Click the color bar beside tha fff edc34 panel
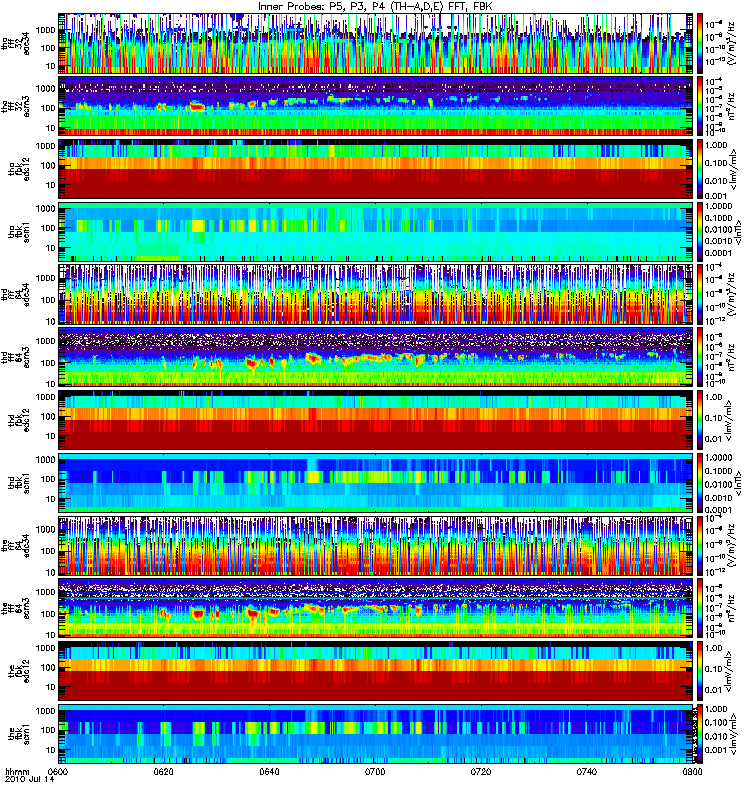 pos(700,43)
